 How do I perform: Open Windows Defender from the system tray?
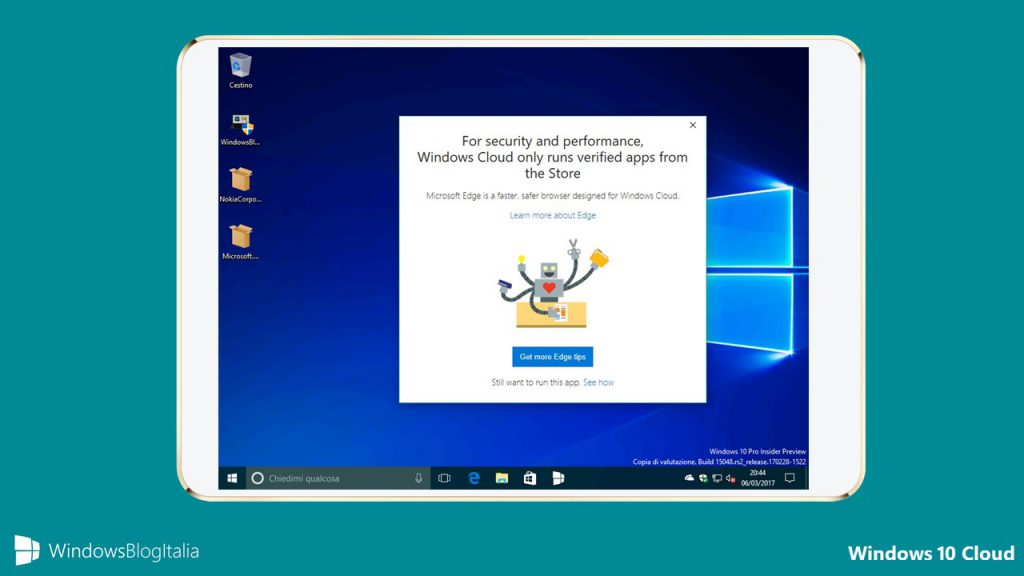coord(702,478)
